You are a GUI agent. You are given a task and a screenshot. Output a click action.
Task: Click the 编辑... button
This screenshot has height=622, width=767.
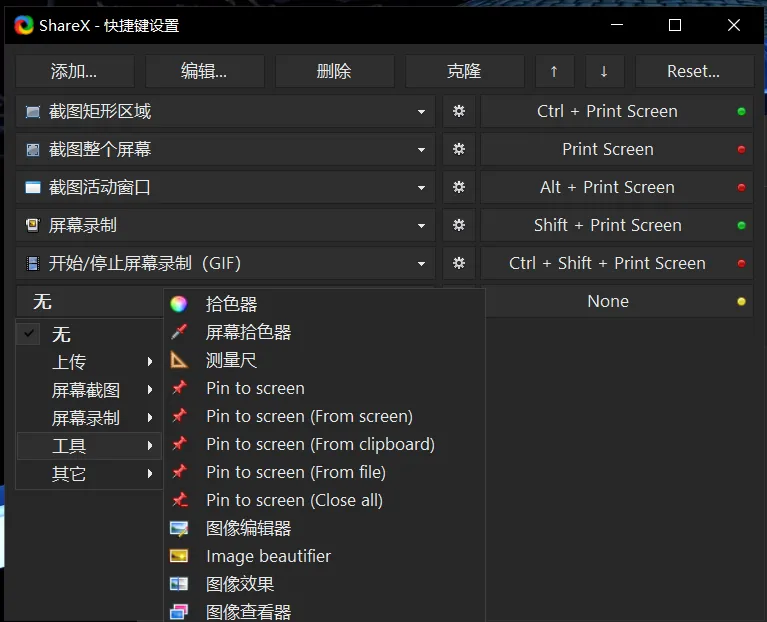tap(204, 71)
